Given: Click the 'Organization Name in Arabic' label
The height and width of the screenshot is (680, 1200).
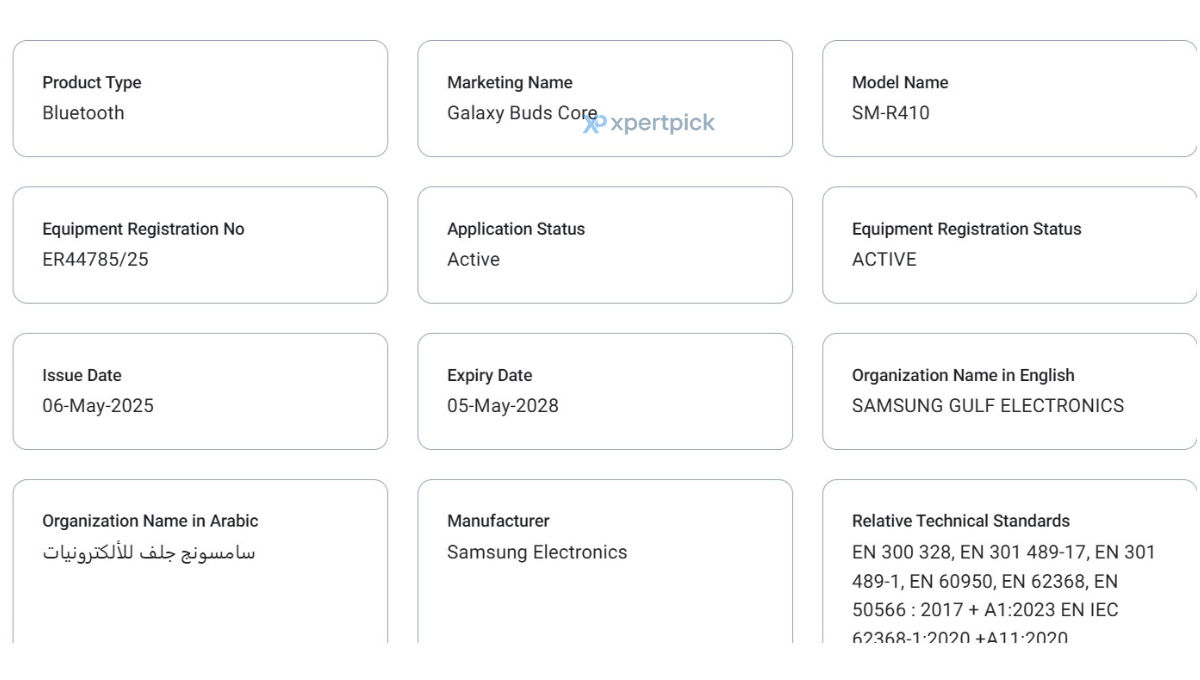Looking at the screenshot, I should click(150, 521).
